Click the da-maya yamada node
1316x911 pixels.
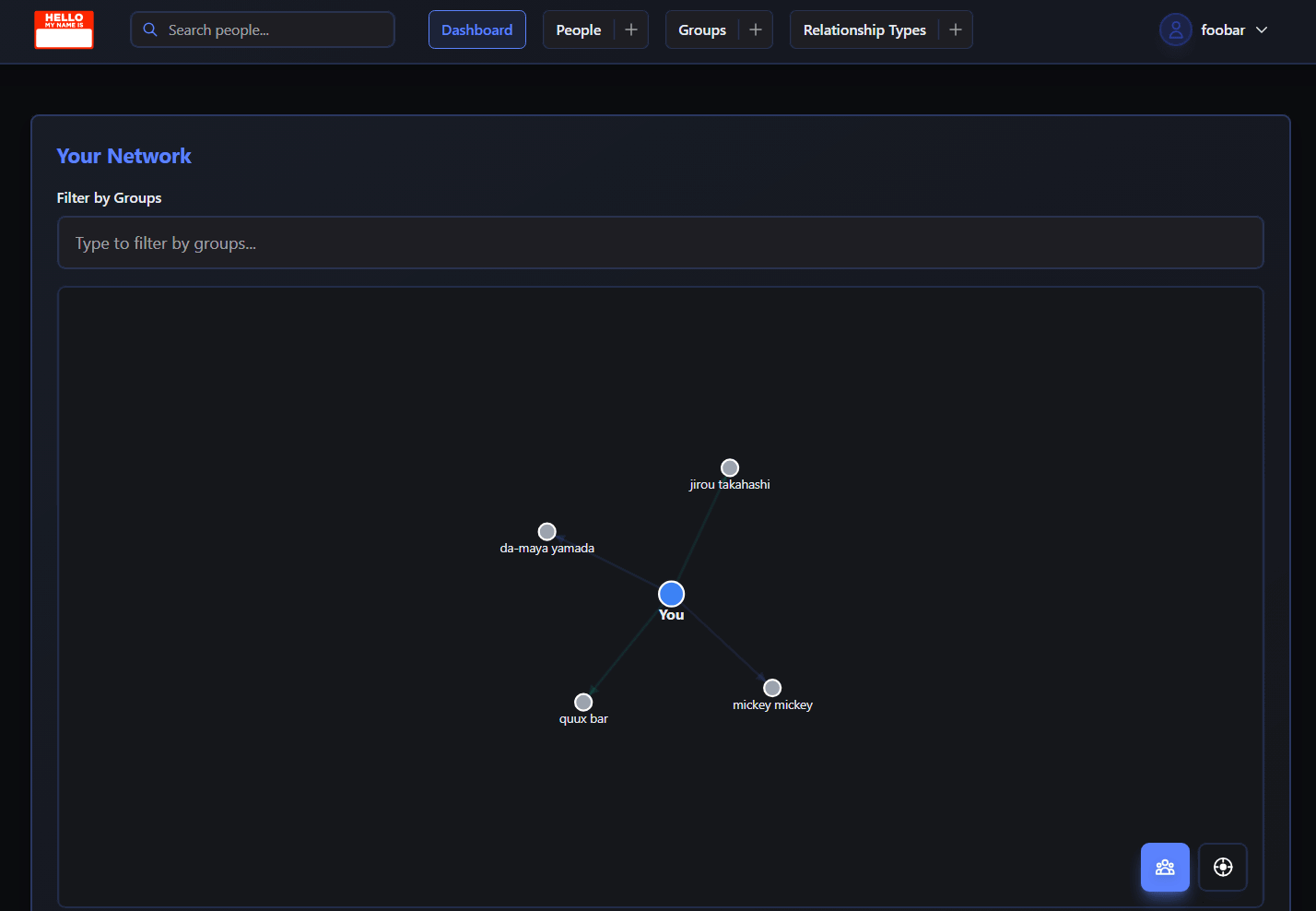pos(546,531)
